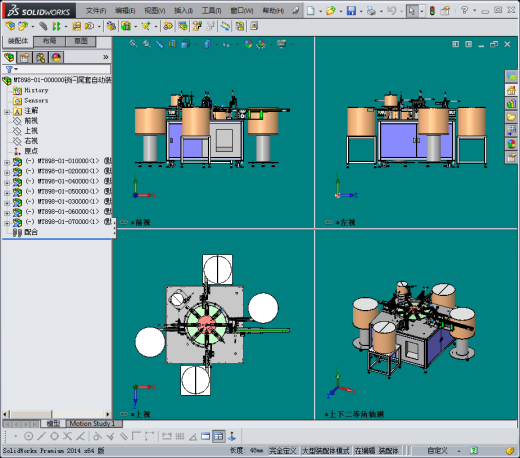Open the 窗口(W) menu

pos(242,11)
